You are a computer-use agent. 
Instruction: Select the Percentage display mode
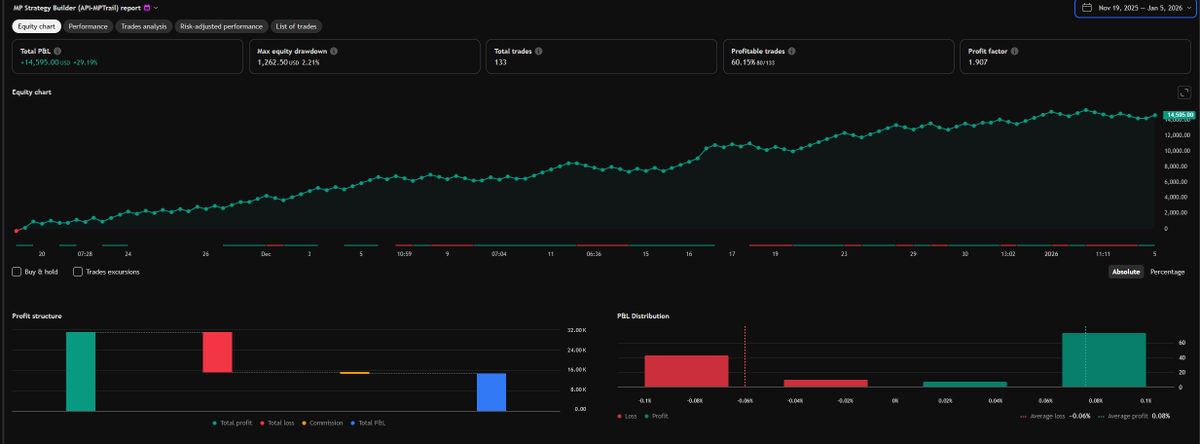1167,271
